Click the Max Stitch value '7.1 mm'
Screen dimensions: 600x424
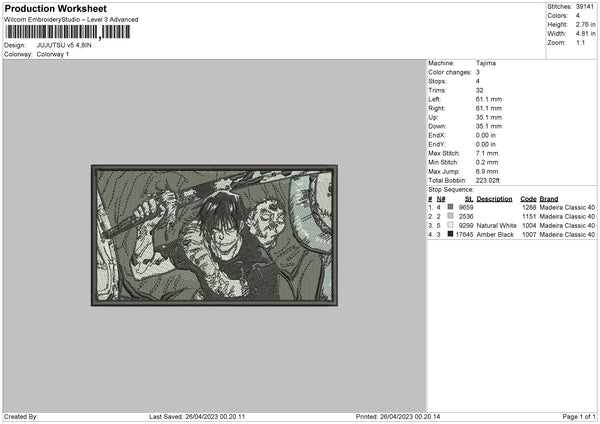(x=487, y=153)
